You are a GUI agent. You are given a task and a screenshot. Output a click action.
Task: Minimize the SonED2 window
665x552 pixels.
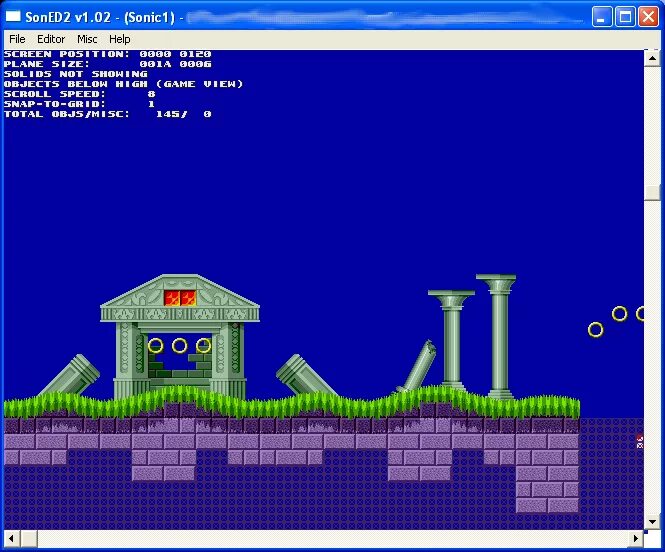click(602, 17)
